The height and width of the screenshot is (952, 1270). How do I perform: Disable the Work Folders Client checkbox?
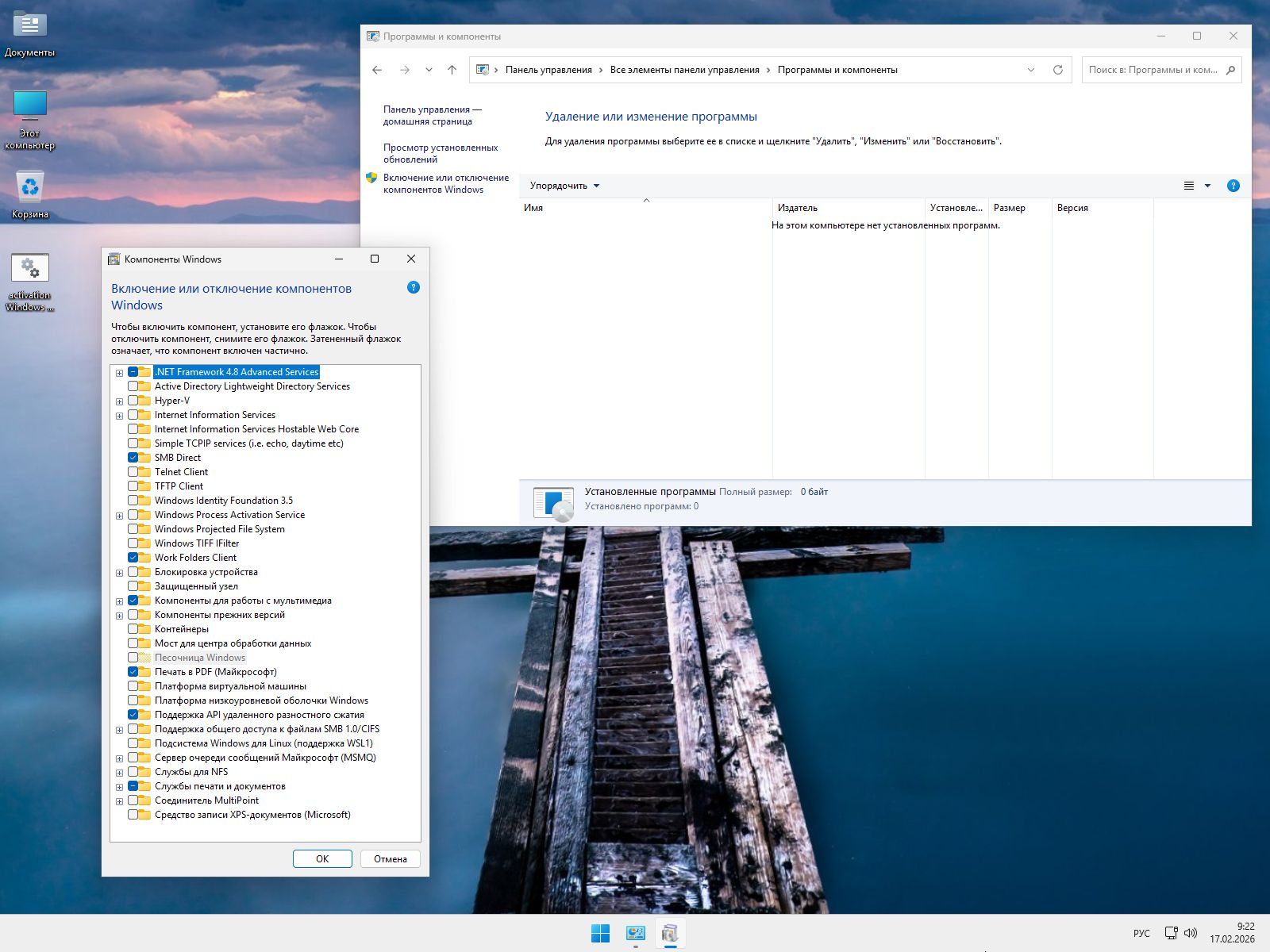134,558
